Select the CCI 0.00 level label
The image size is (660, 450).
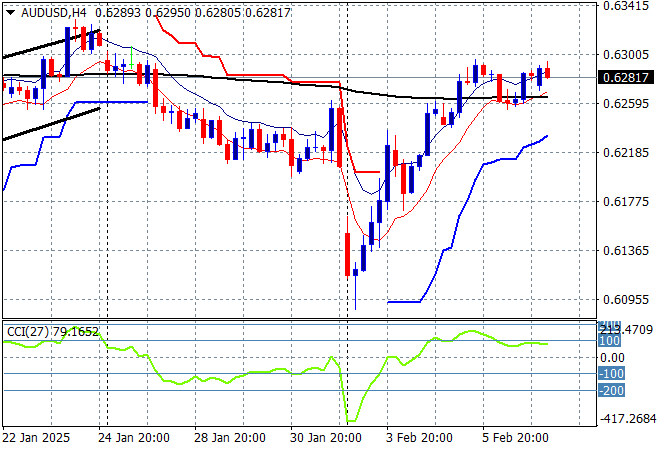pos(612,358)
